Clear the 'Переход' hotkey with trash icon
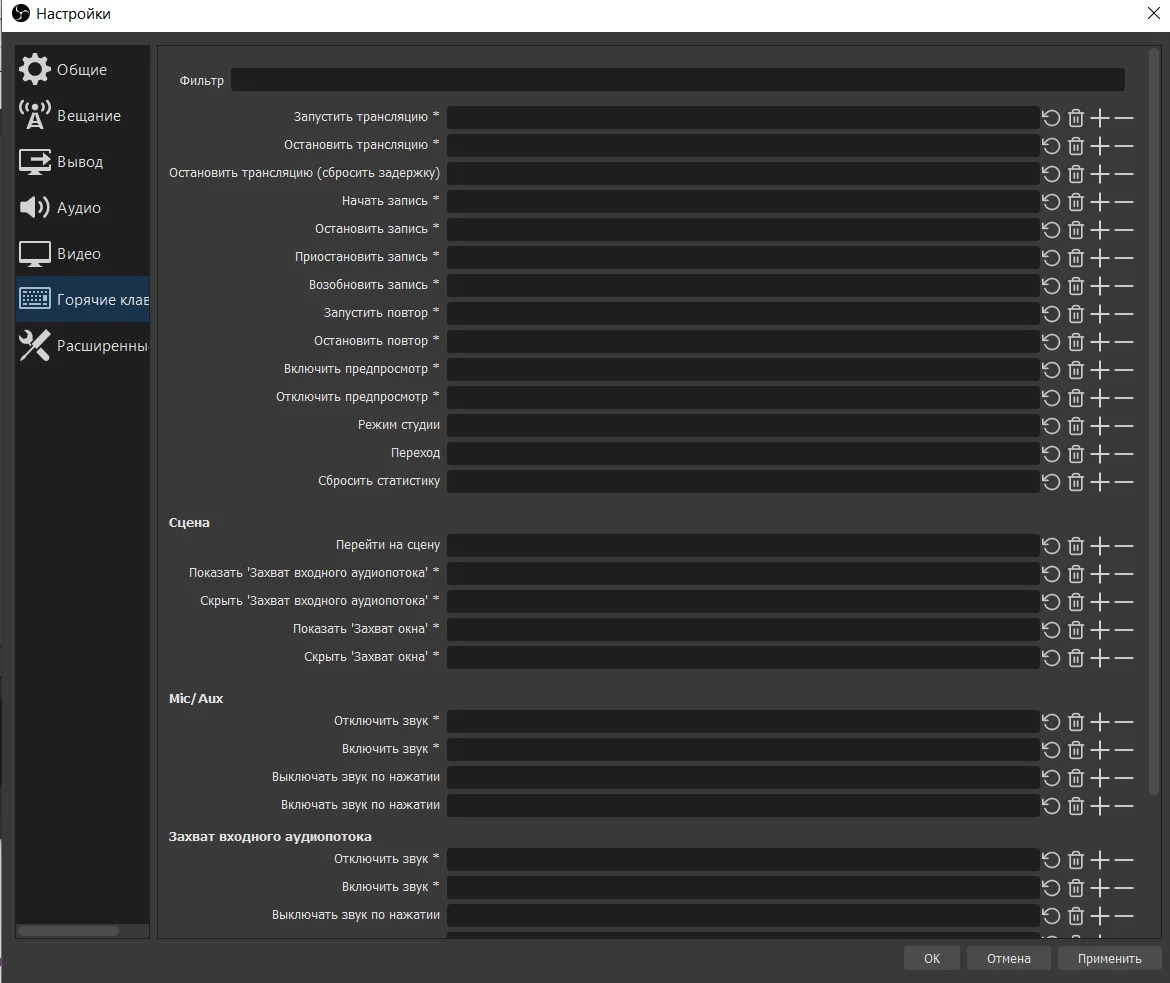This screenshot has height=983, width=1170. 1076,454
